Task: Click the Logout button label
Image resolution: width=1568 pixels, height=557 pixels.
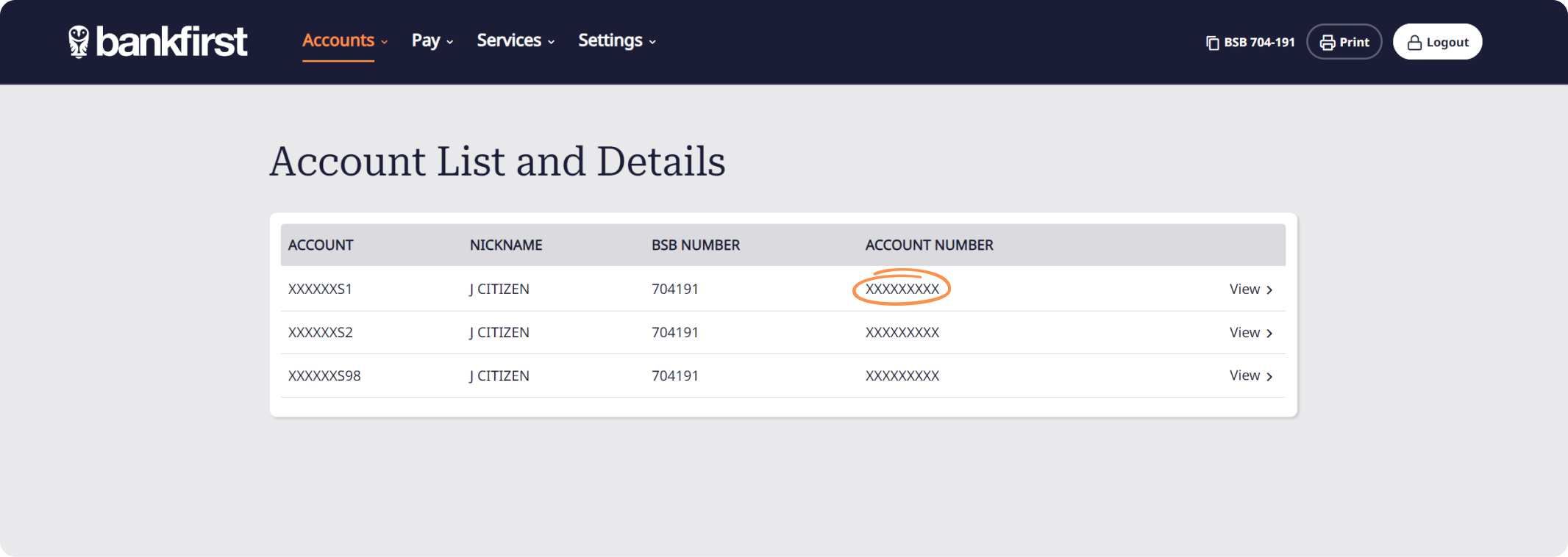Action: click(x=1447, y=43)
